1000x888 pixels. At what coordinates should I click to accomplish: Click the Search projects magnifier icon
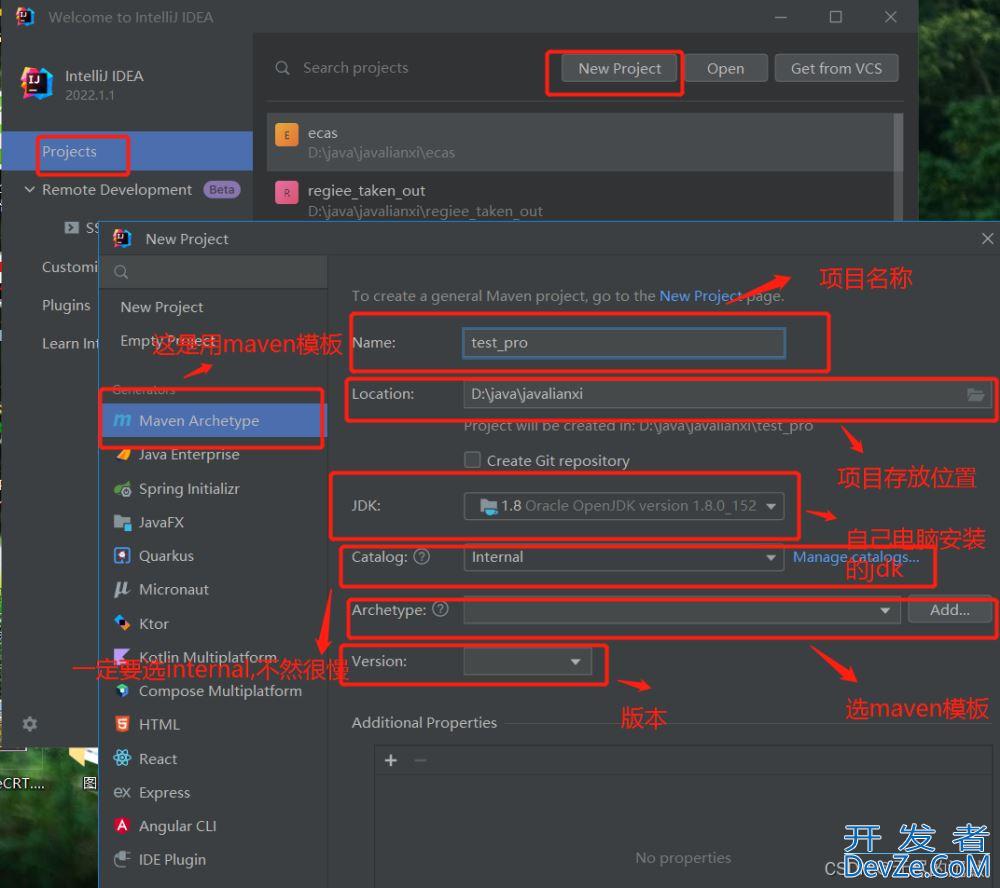[283, 68]
